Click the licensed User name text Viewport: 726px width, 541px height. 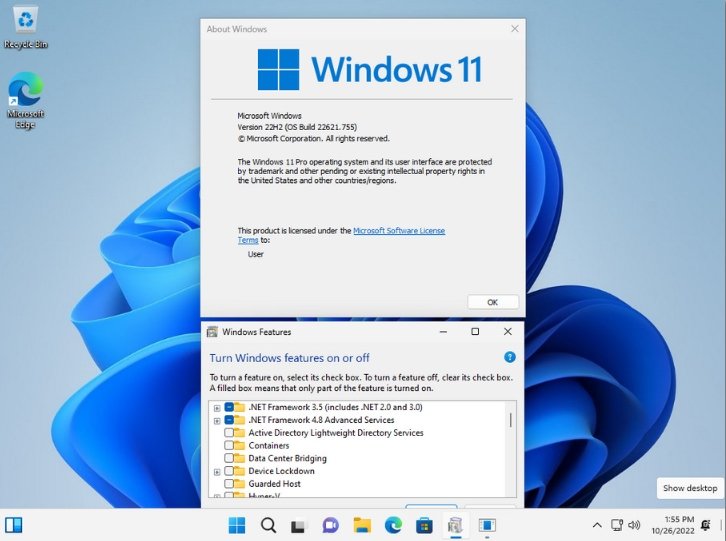[256, 254]
